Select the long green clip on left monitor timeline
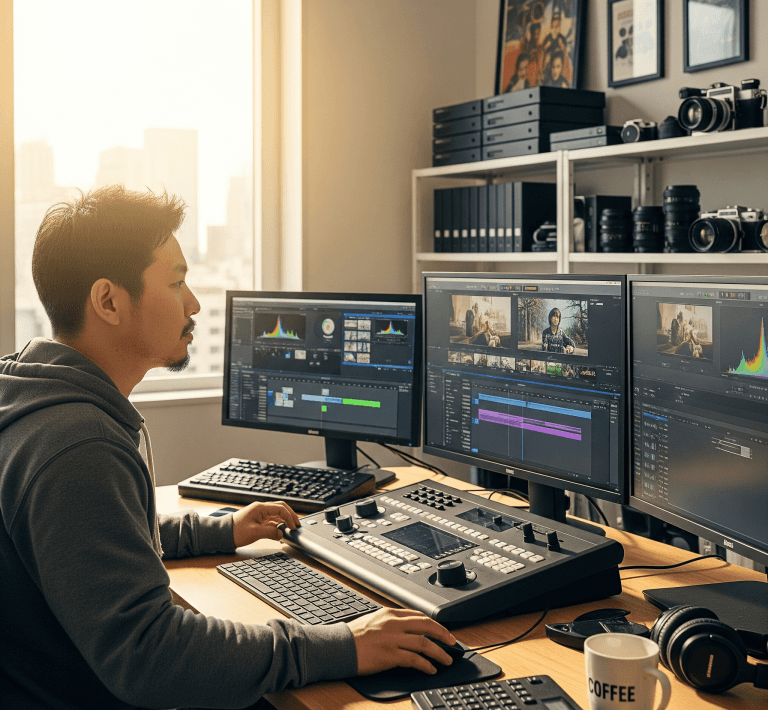768x710 pixels. [361, 403]
